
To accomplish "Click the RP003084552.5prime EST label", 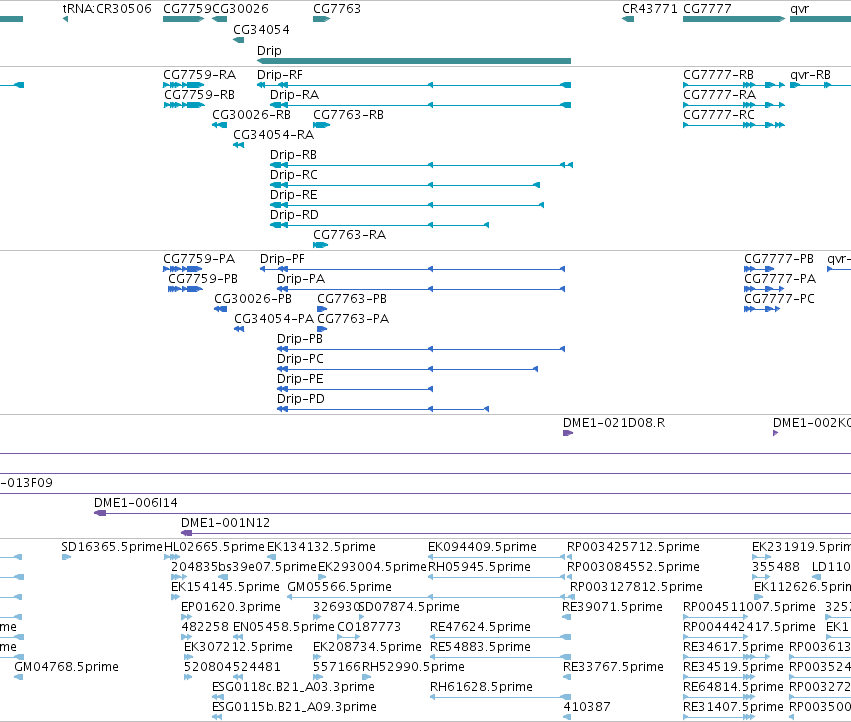I will [x=633, y=567].
